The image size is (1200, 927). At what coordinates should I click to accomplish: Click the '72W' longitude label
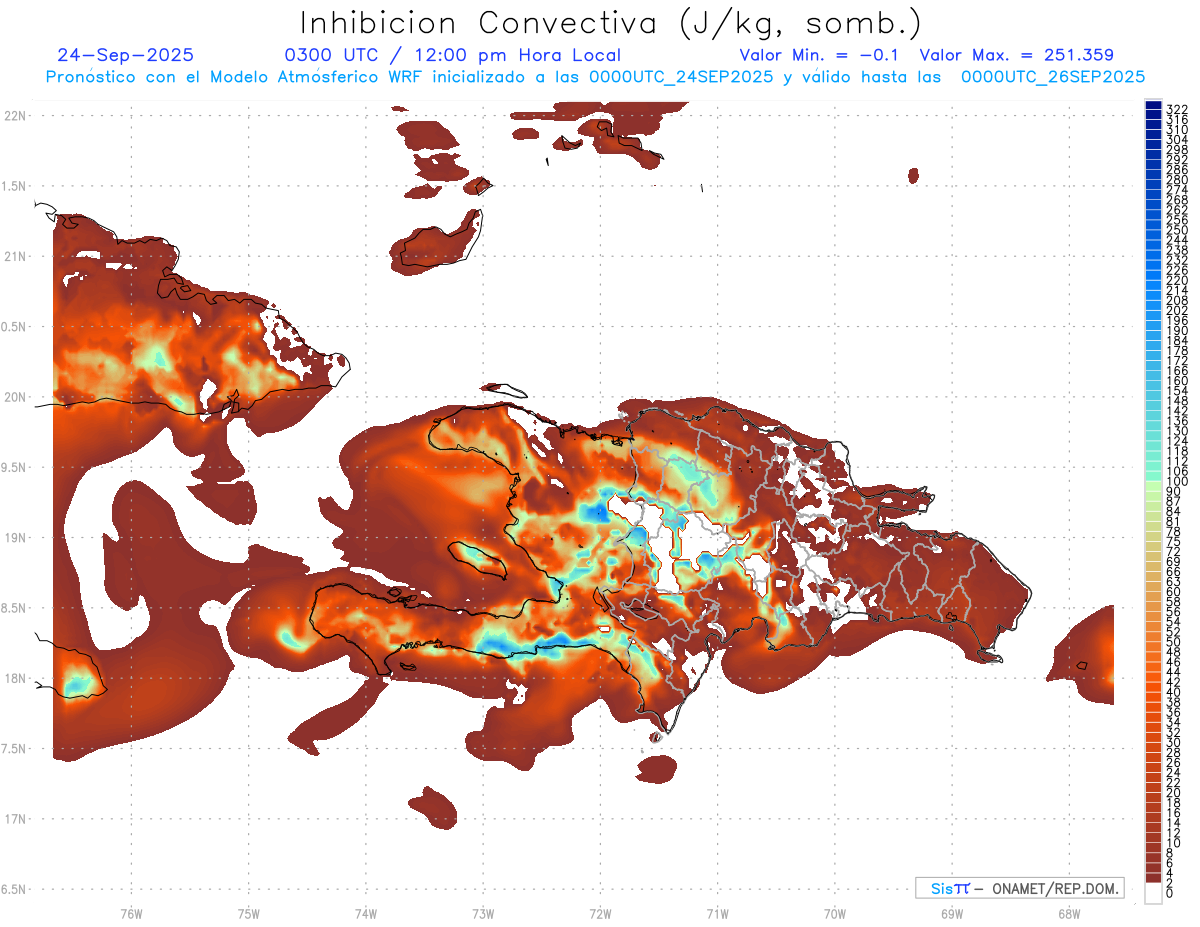(x=600, y=913)
